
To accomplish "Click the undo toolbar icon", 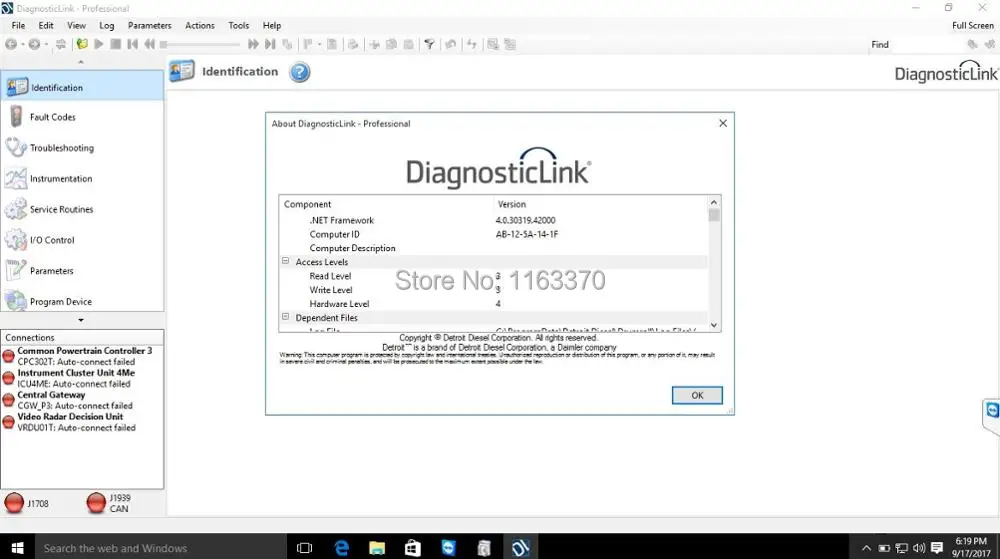I will [450, 44].
